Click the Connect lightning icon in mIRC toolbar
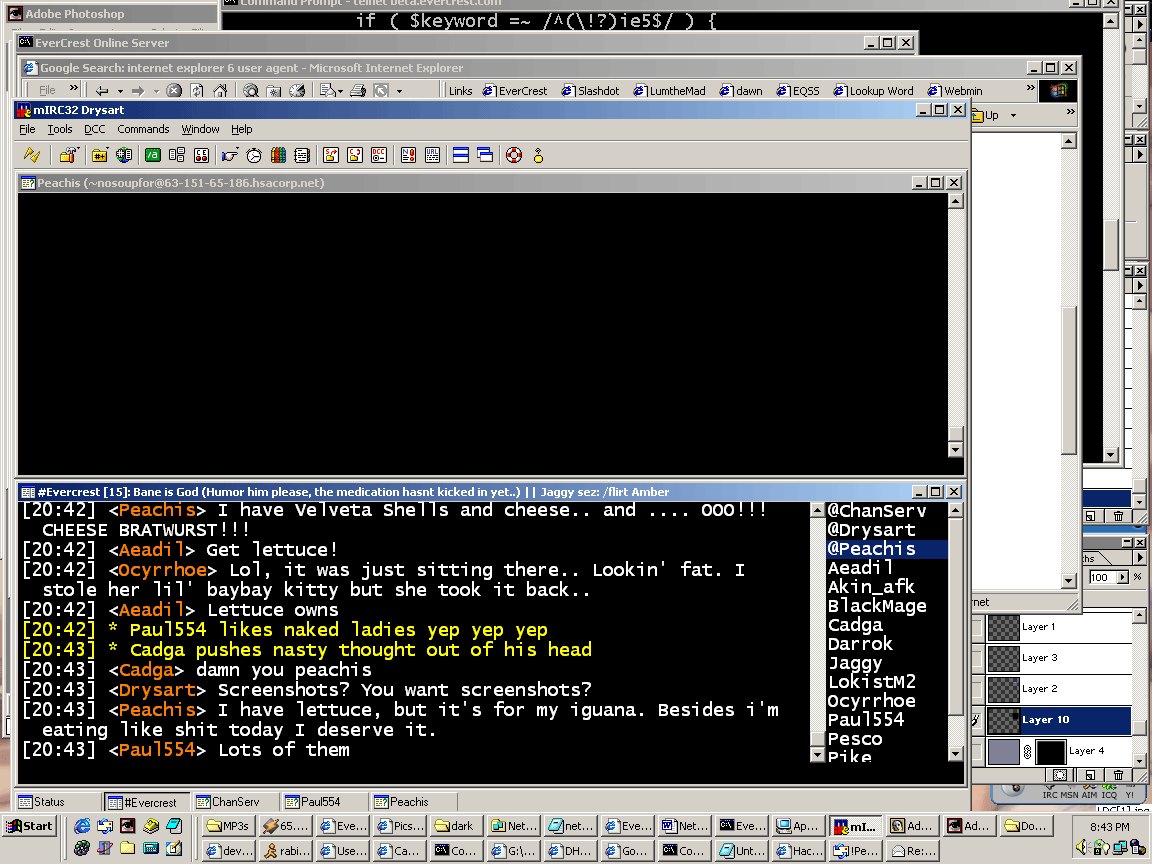 (32, 155)
